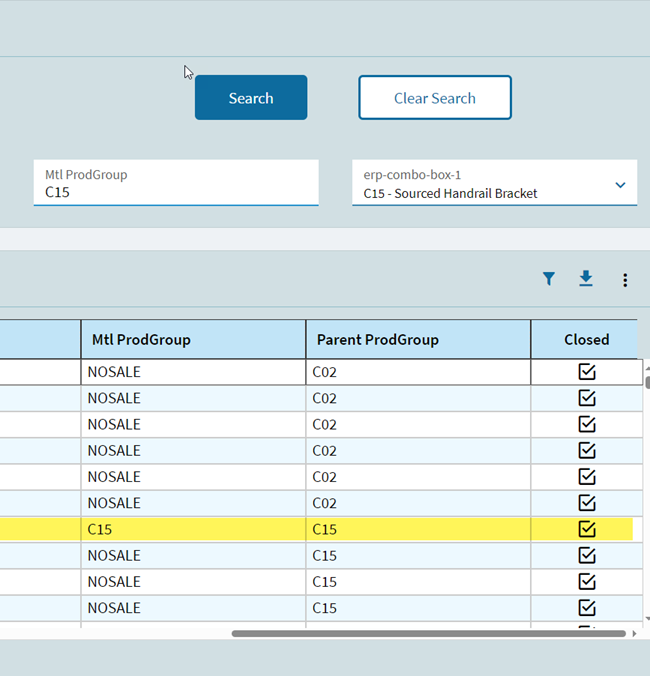Screen dimensions: 650x676
Task: Click the filter funnel icon
Action: pyautogui.click(x=549, y=279)
